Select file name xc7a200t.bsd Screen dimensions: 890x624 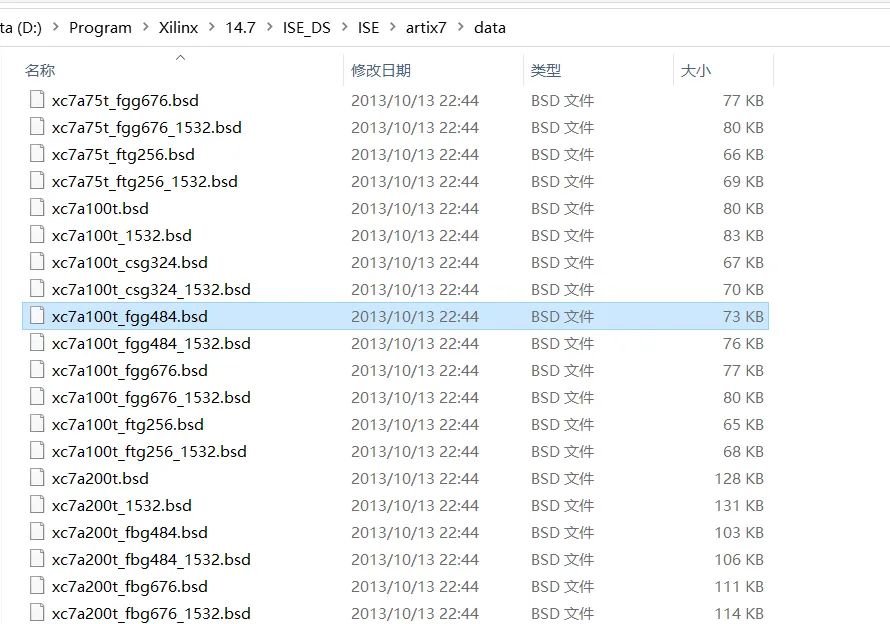tap(100, 478)
